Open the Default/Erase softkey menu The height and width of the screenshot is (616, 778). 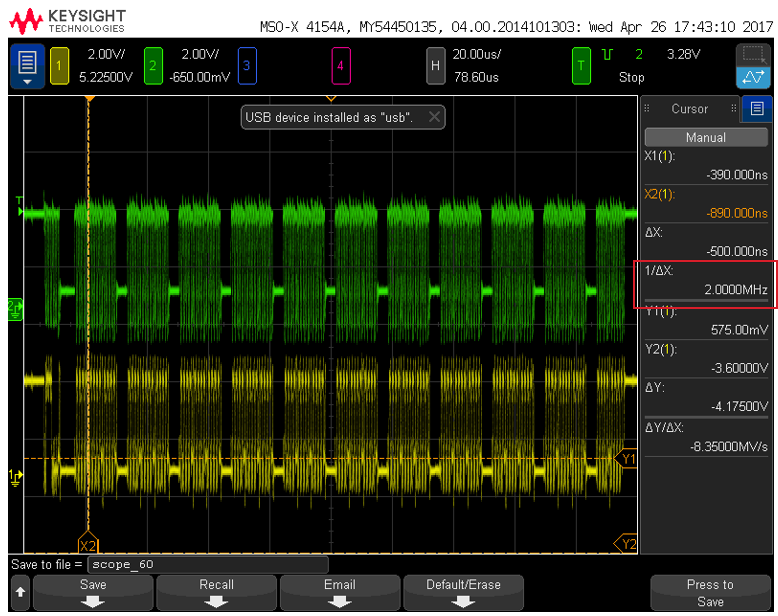tap(463, 592)
